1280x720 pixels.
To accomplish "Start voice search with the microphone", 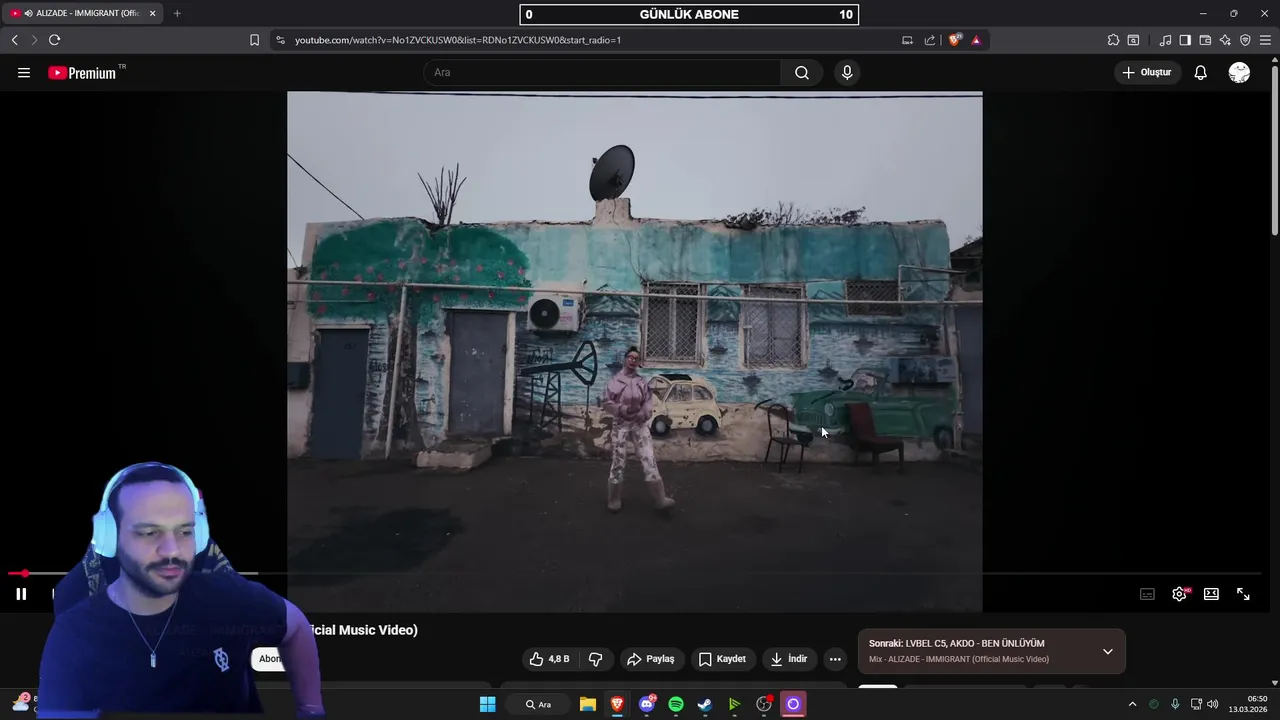I will point(847,72).
